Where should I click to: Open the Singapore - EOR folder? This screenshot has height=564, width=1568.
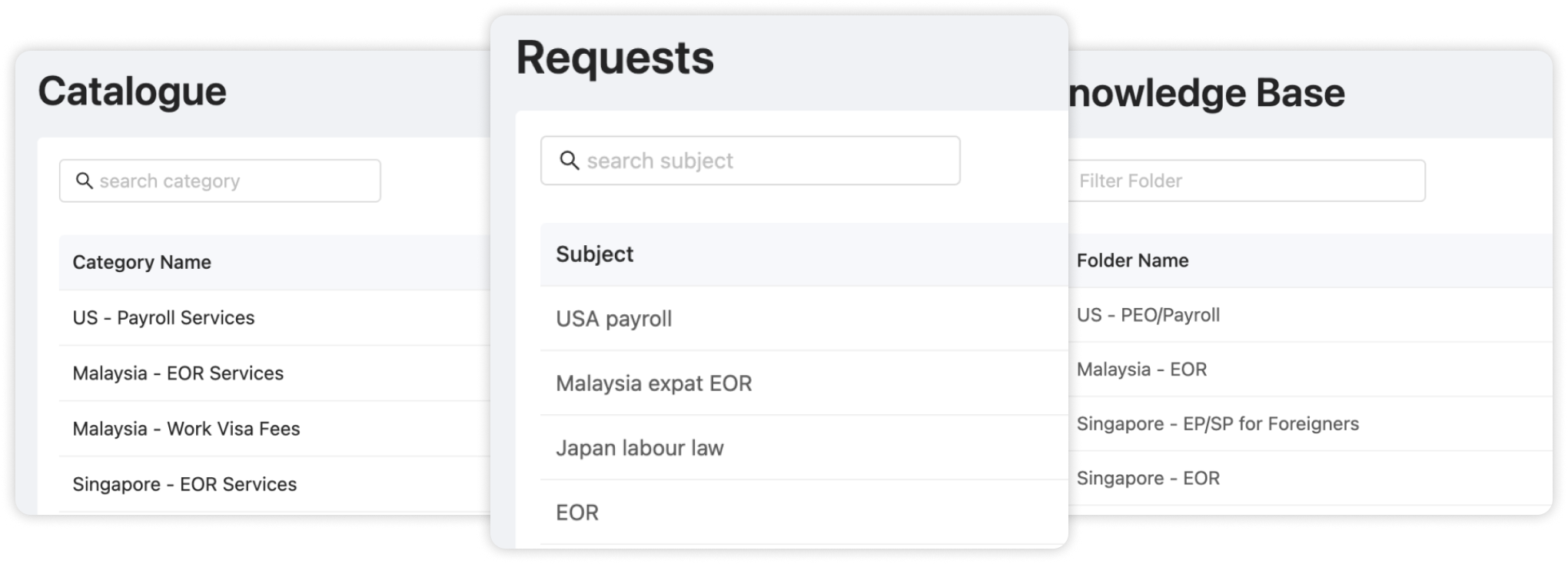pyautogui.click(x=1148, y=478)
